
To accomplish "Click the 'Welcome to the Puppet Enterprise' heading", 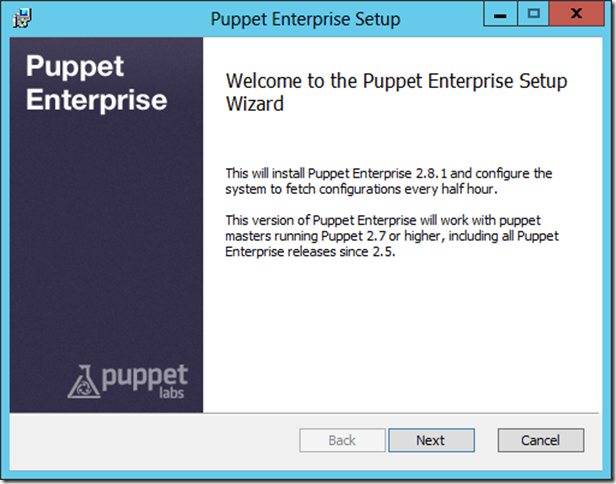I will point(396,81).
